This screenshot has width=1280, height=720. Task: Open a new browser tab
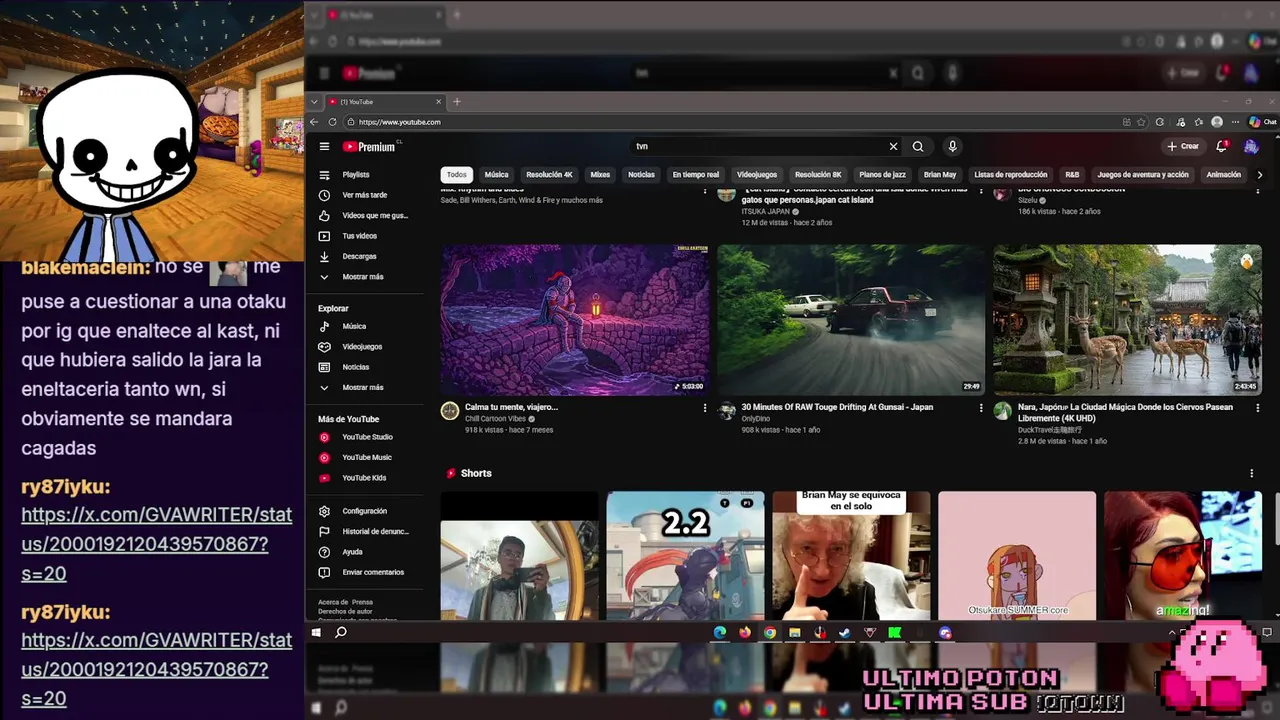tap(457, 102)
